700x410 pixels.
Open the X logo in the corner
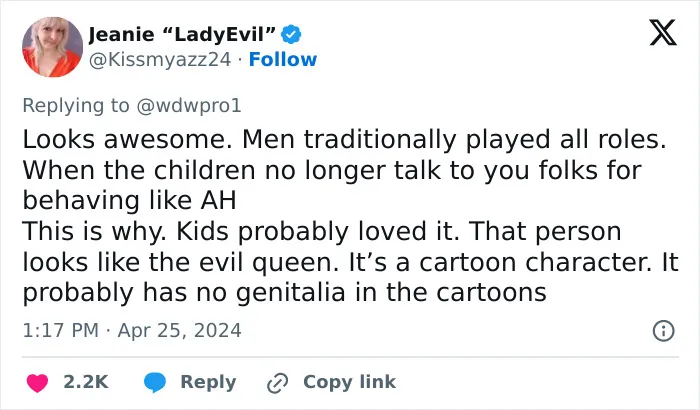pos(663,33)
